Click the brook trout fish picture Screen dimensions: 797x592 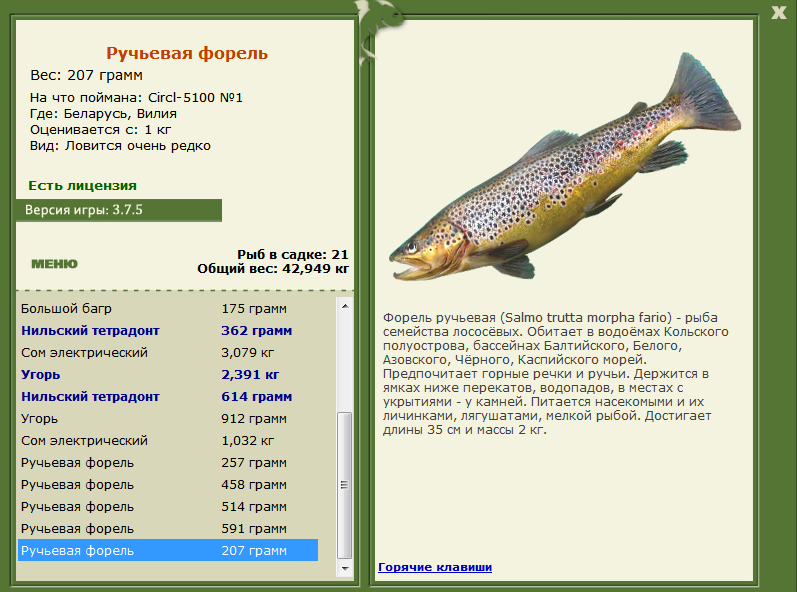(563, 176)
